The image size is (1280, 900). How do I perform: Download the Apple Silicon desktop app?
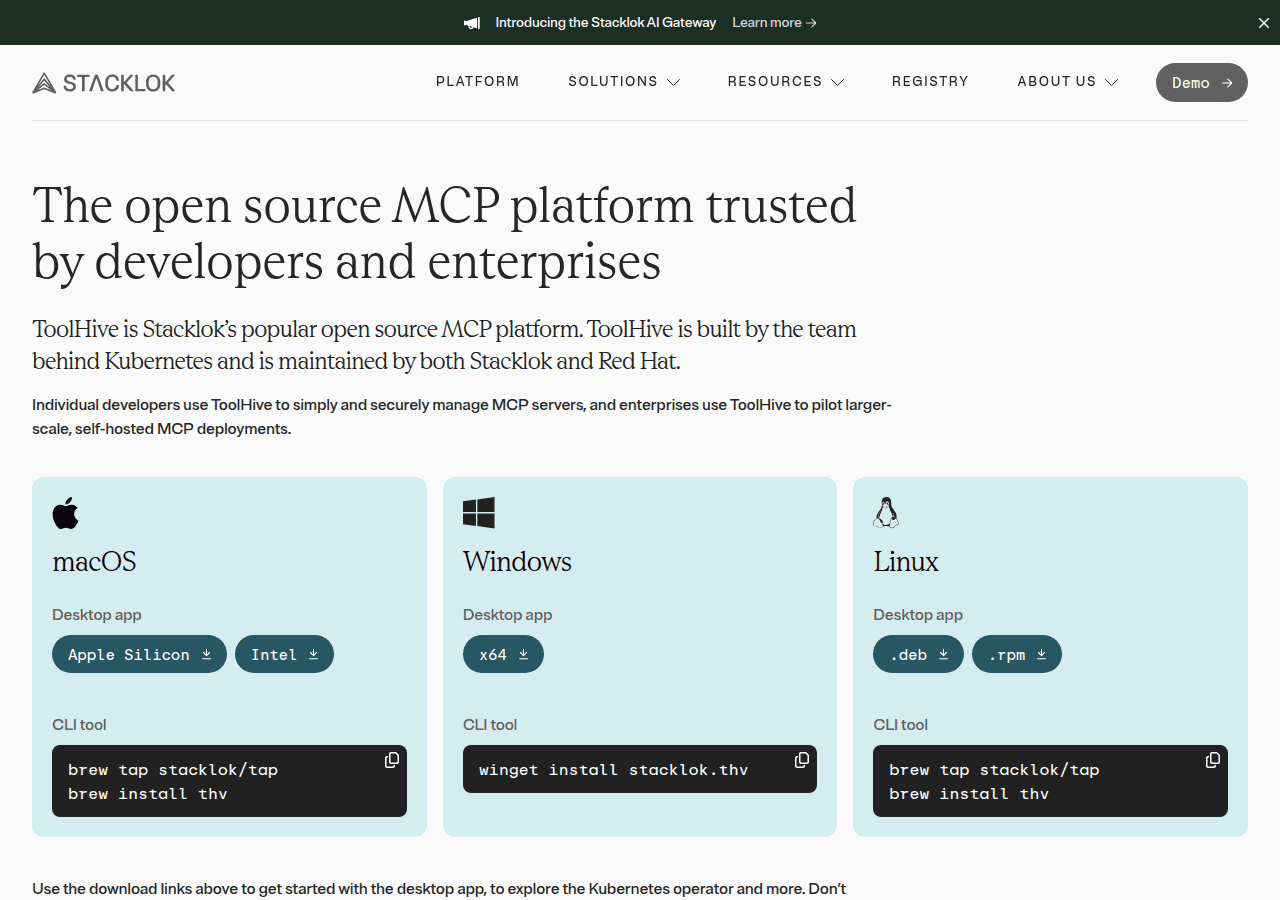pyautogui.click(x=139, y=654)
